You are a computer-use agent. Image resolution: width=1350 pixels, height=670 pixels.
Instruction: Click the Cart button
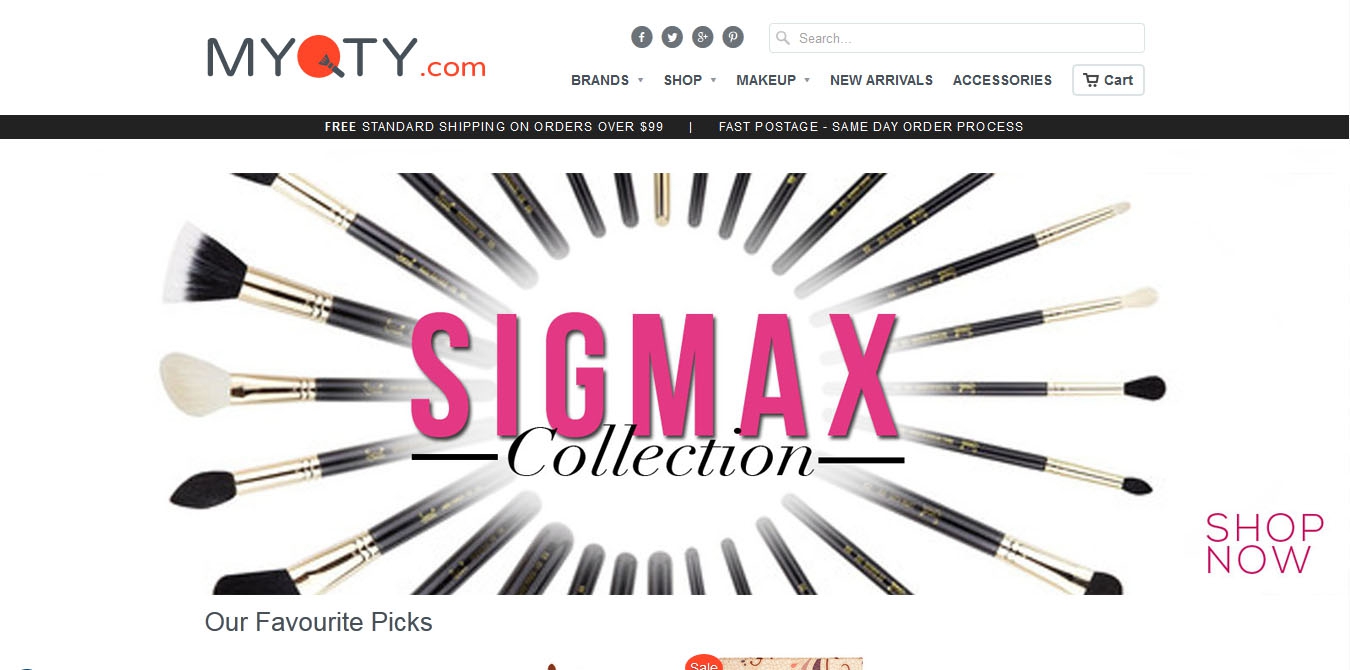pos(1108,80)
